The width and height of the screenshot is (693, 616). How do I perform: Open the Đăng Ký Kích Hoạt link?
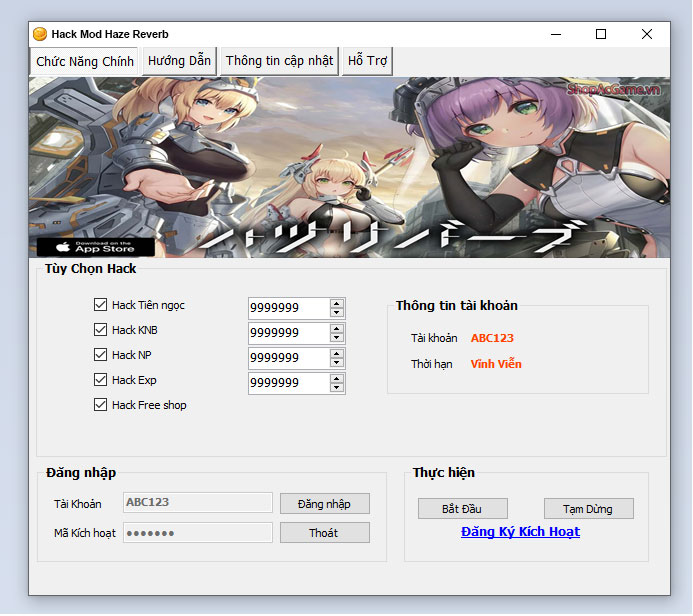(x=520, y=532)
